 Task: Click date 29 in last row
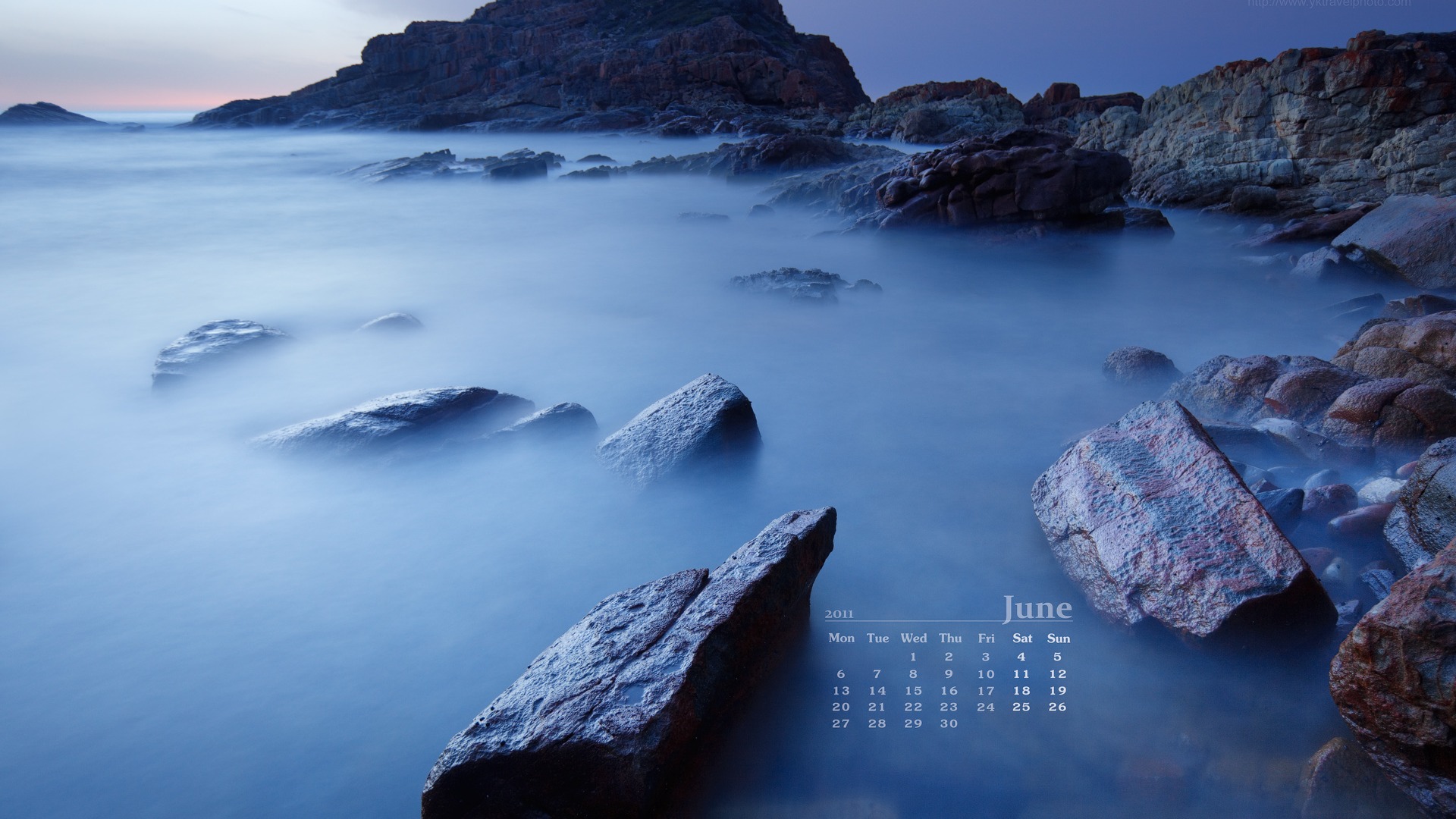pyautogui.click(x=914, y=723)
